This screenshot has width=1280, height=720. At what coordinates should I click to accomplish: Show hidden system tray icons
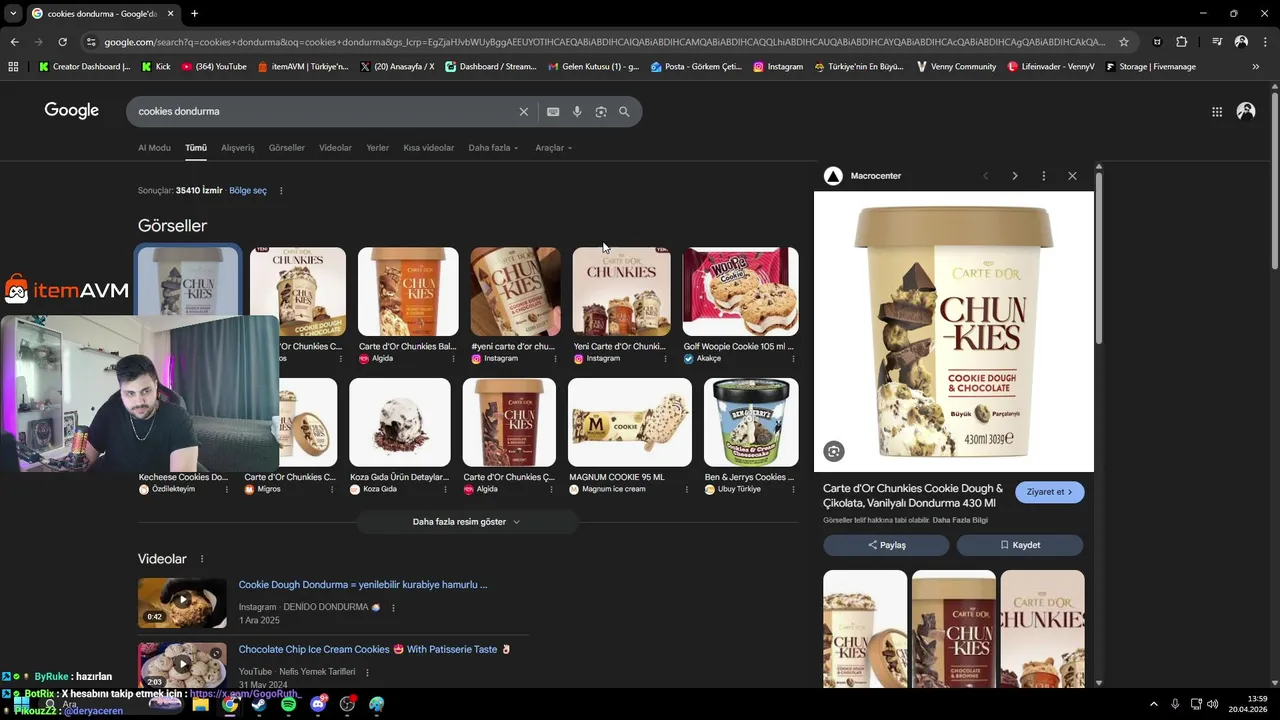[1153, 704]
